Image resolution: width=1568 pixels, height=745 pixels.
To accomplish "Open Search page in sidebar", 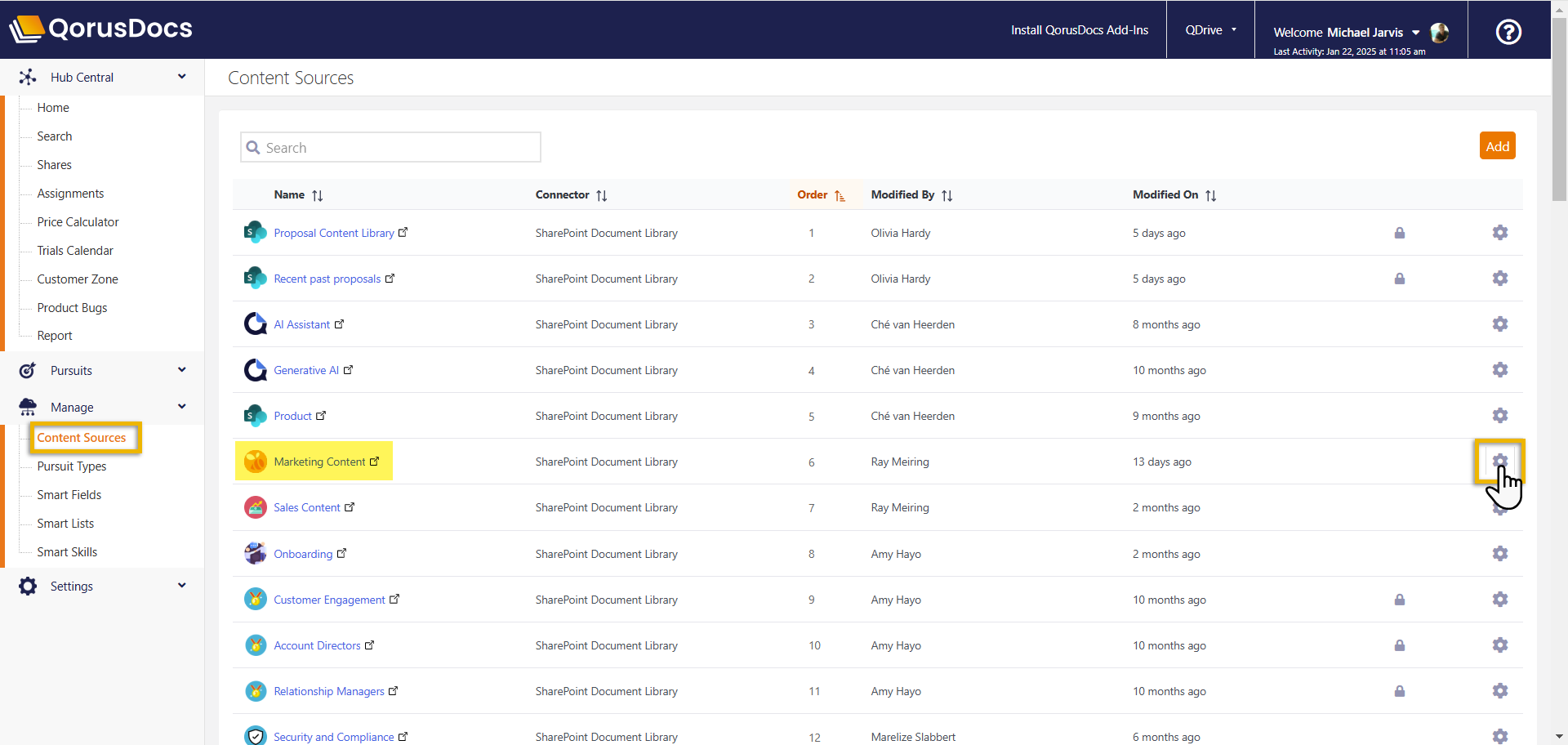I will click(x=55, y=136).
